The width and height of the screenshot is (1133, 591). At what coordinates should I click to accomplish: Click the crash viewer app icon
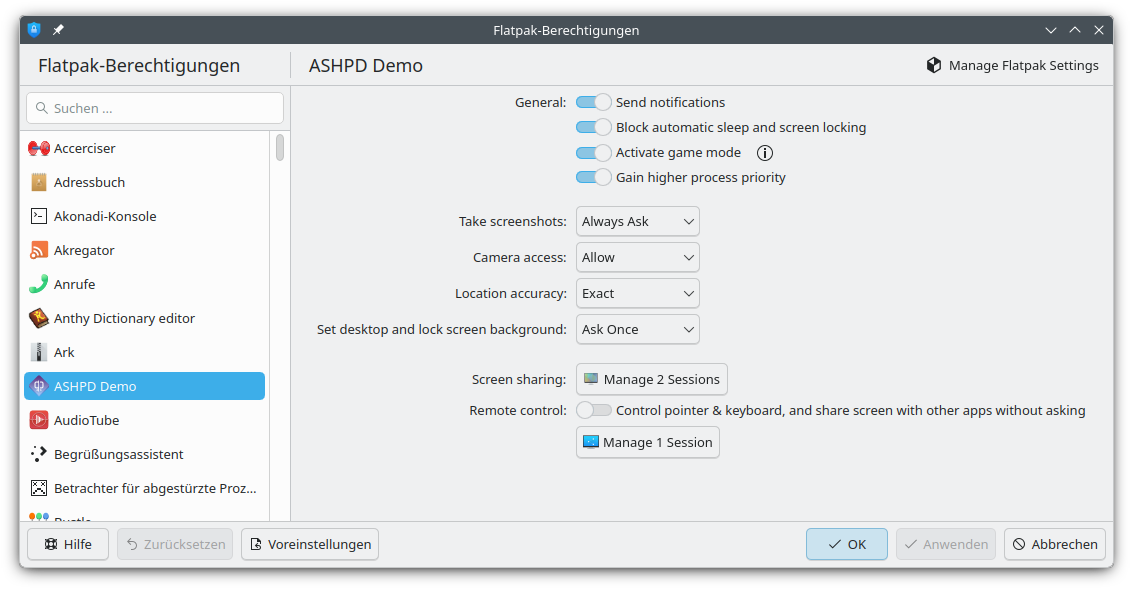coord(39,488)
